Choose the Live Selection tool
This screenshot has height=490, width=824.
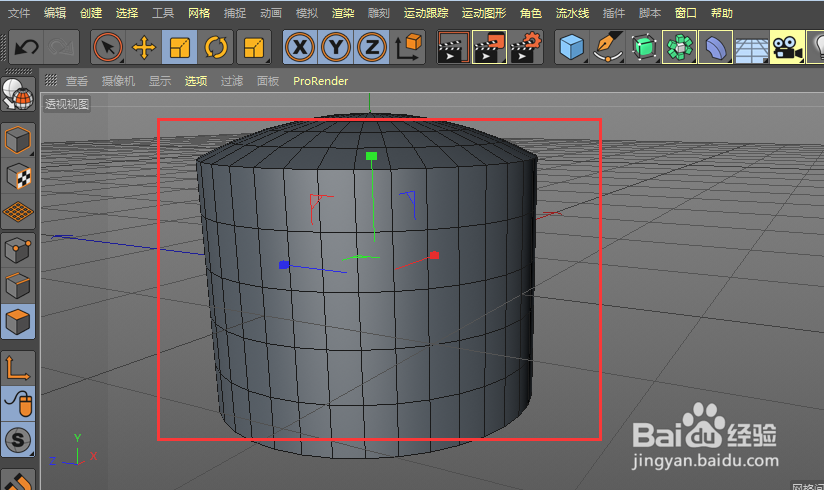tap(108, 47)
